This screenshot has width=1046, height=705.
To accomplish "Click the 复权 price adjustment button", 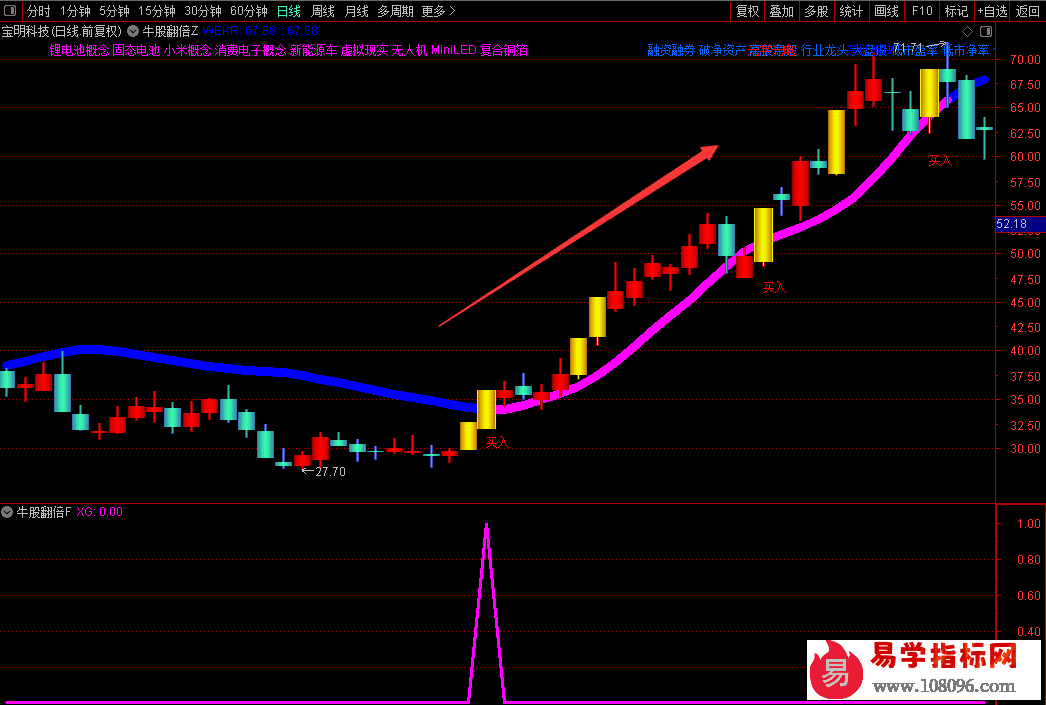I will click(747, 11).
